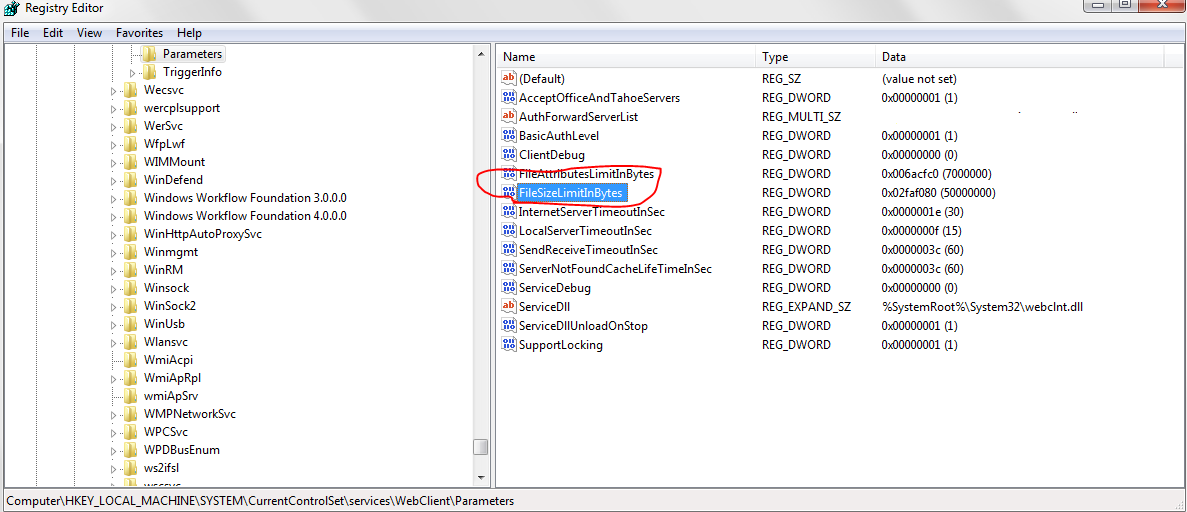Sort by the Data column header
1187x512 pixels.
tap(1019, 57)
